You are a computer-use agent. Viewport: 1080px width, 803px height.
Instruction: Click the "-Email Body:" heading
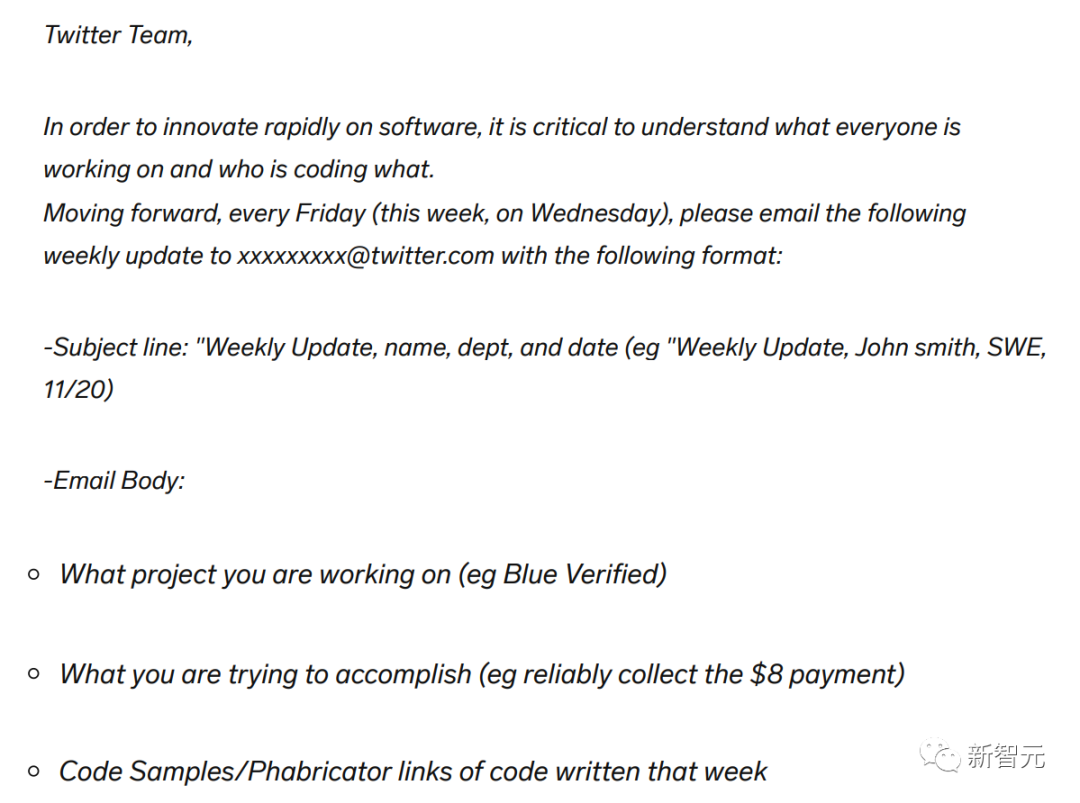[114, 480]
